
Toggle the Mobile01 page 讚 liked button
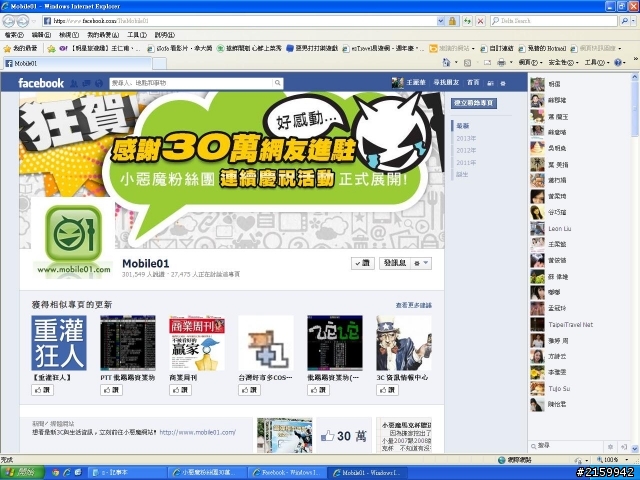[x=362, y=263]
